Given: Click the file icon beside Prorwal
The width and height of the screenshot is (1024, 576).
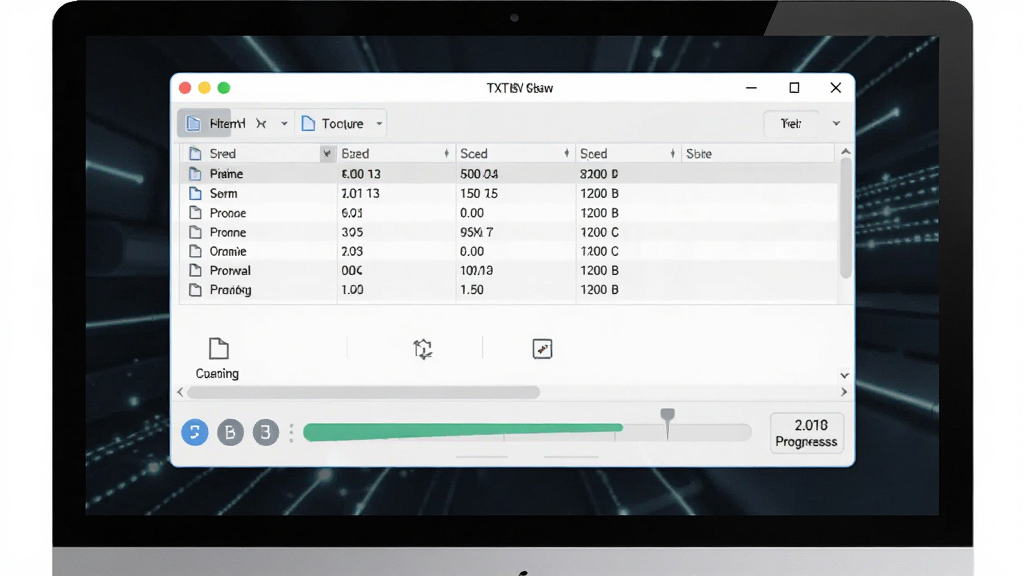Looking at the screenshot, I should point(195,270).
